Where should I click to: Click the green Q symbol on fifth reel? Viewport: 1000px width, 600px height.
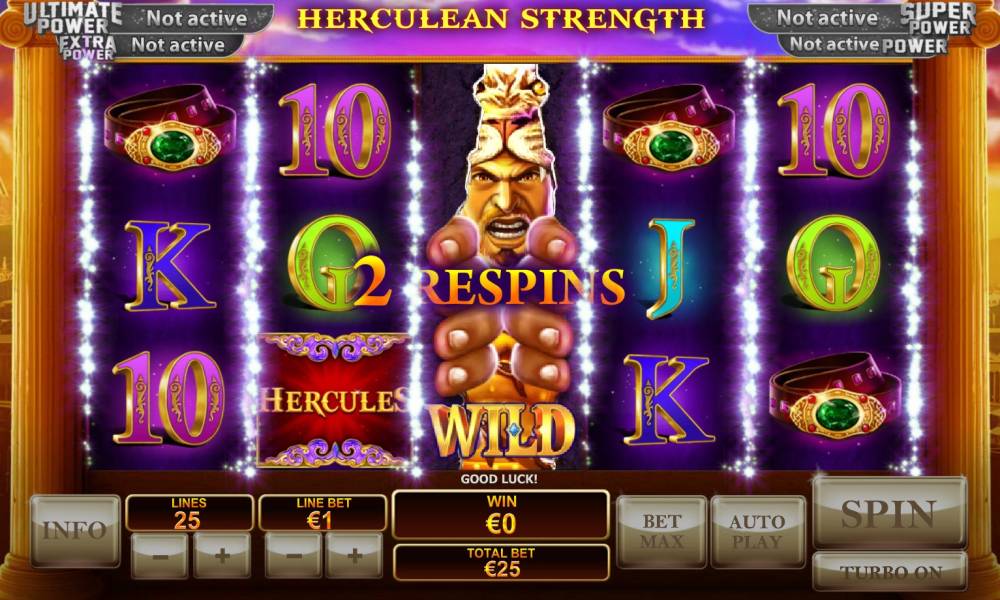[833, 263]
